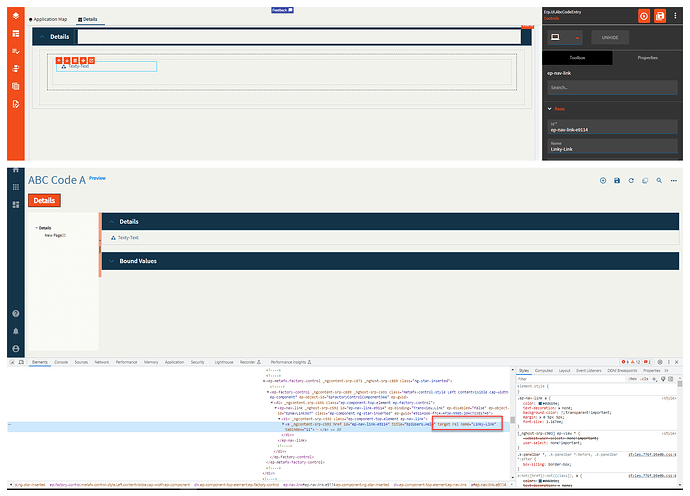690x496 pixels.
Task: Open DevTools settings gear
Action: coord(660,362)
